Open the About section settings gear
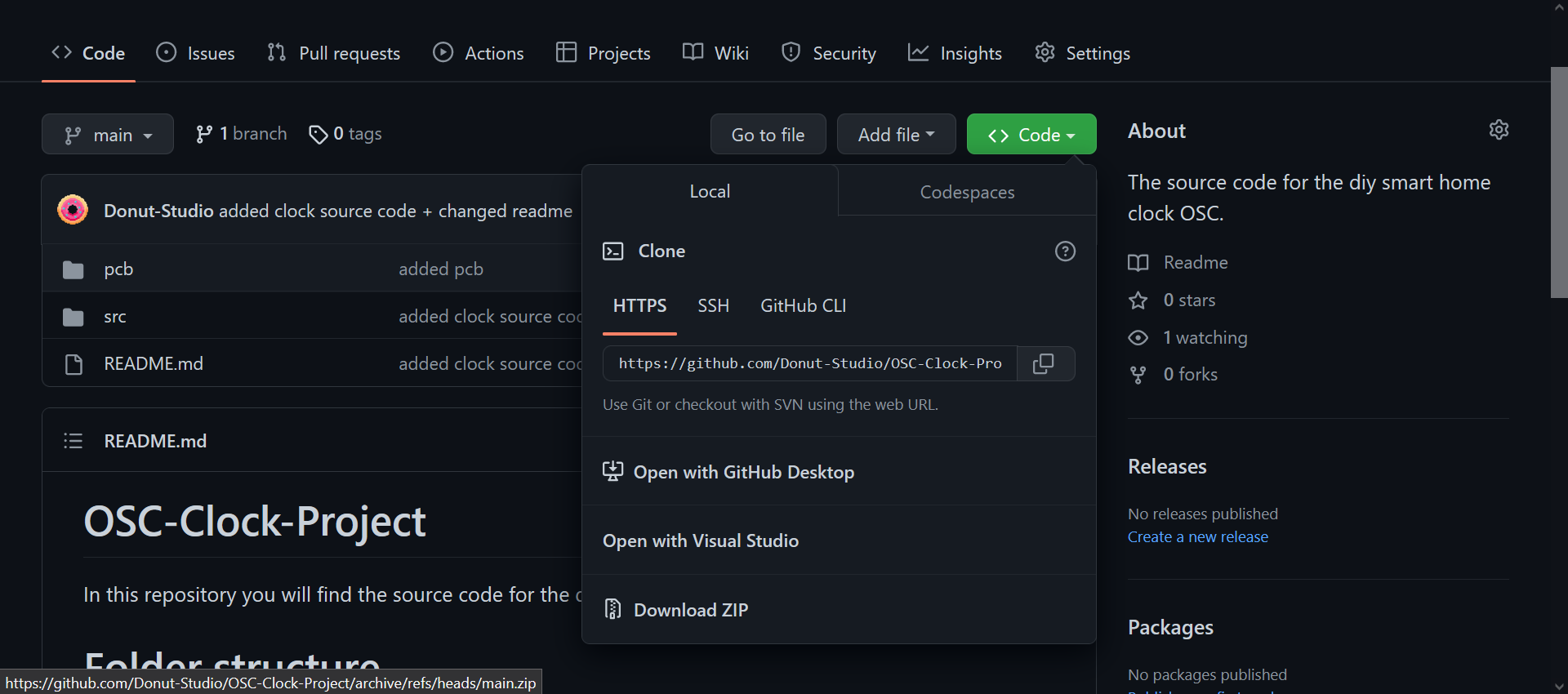The image size is (1568, 694). (1499, 130)
